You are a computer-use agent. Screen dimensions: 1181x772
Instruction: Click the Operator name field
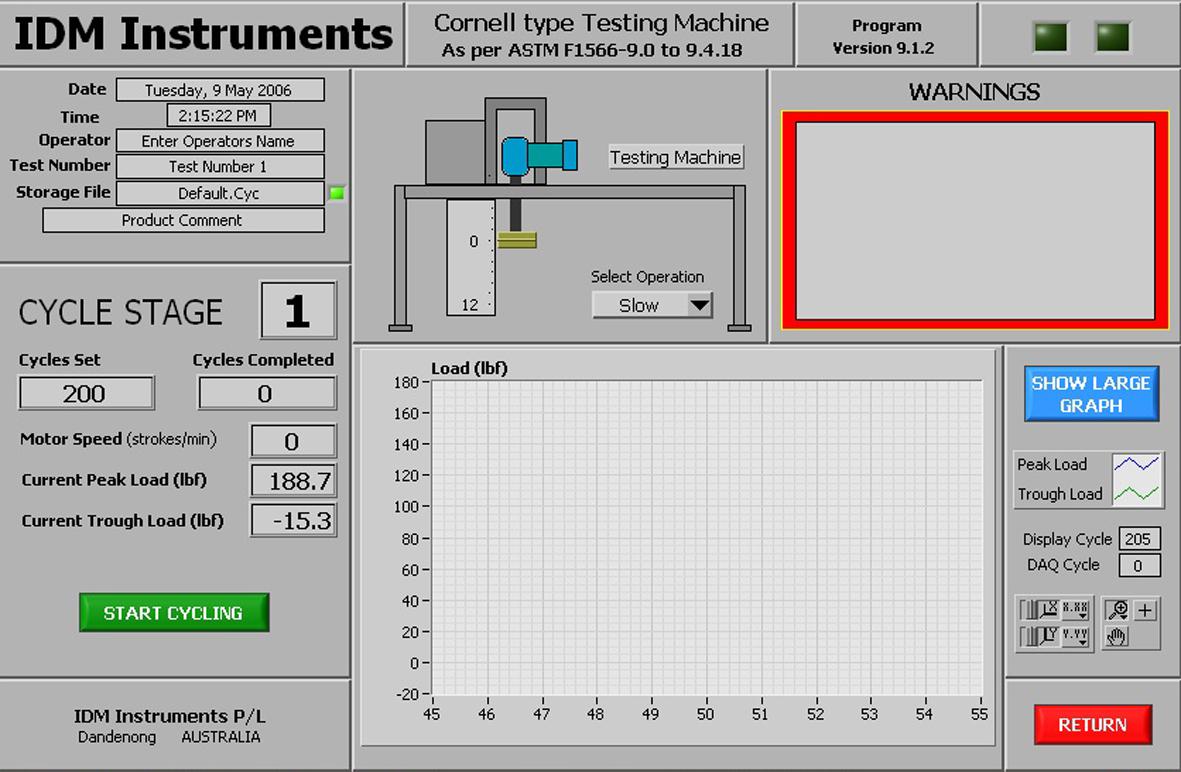coord(220,141)
